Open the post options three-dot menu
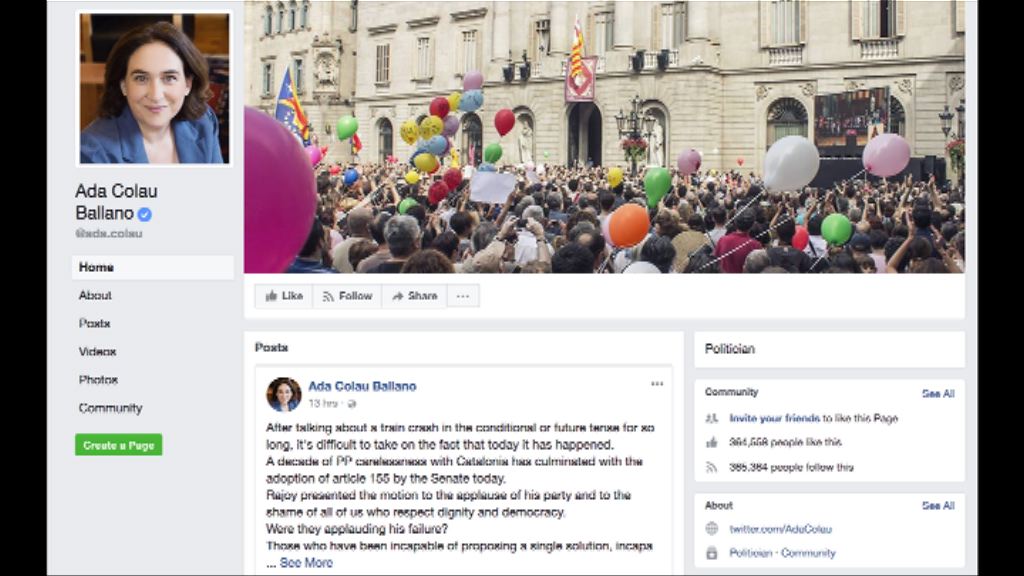The height and width of the screenshot is (576, 1024). [x=657, y=384]
